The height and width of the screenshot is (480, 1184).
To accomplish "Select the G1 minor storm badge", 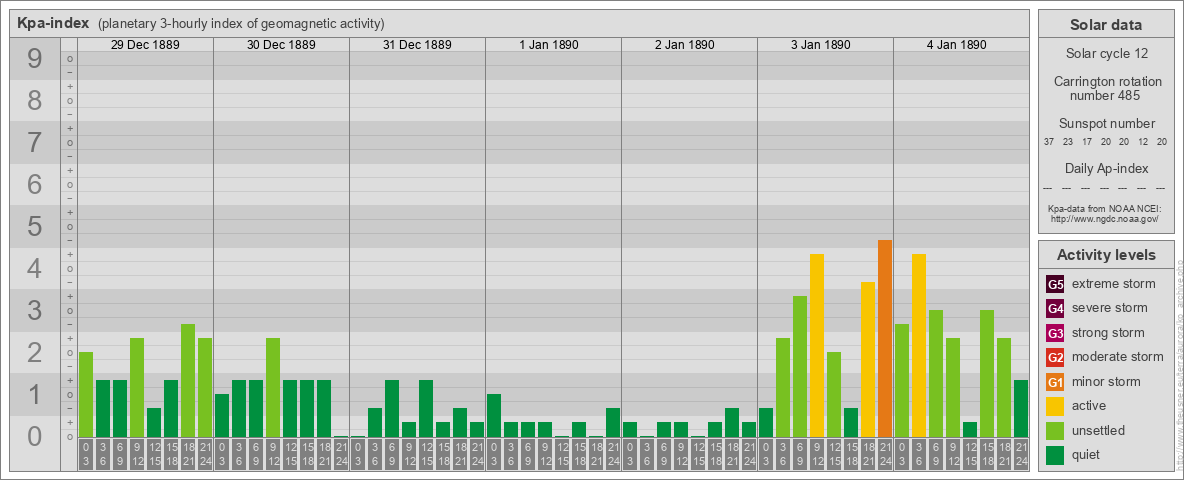I will point(1055,382).
